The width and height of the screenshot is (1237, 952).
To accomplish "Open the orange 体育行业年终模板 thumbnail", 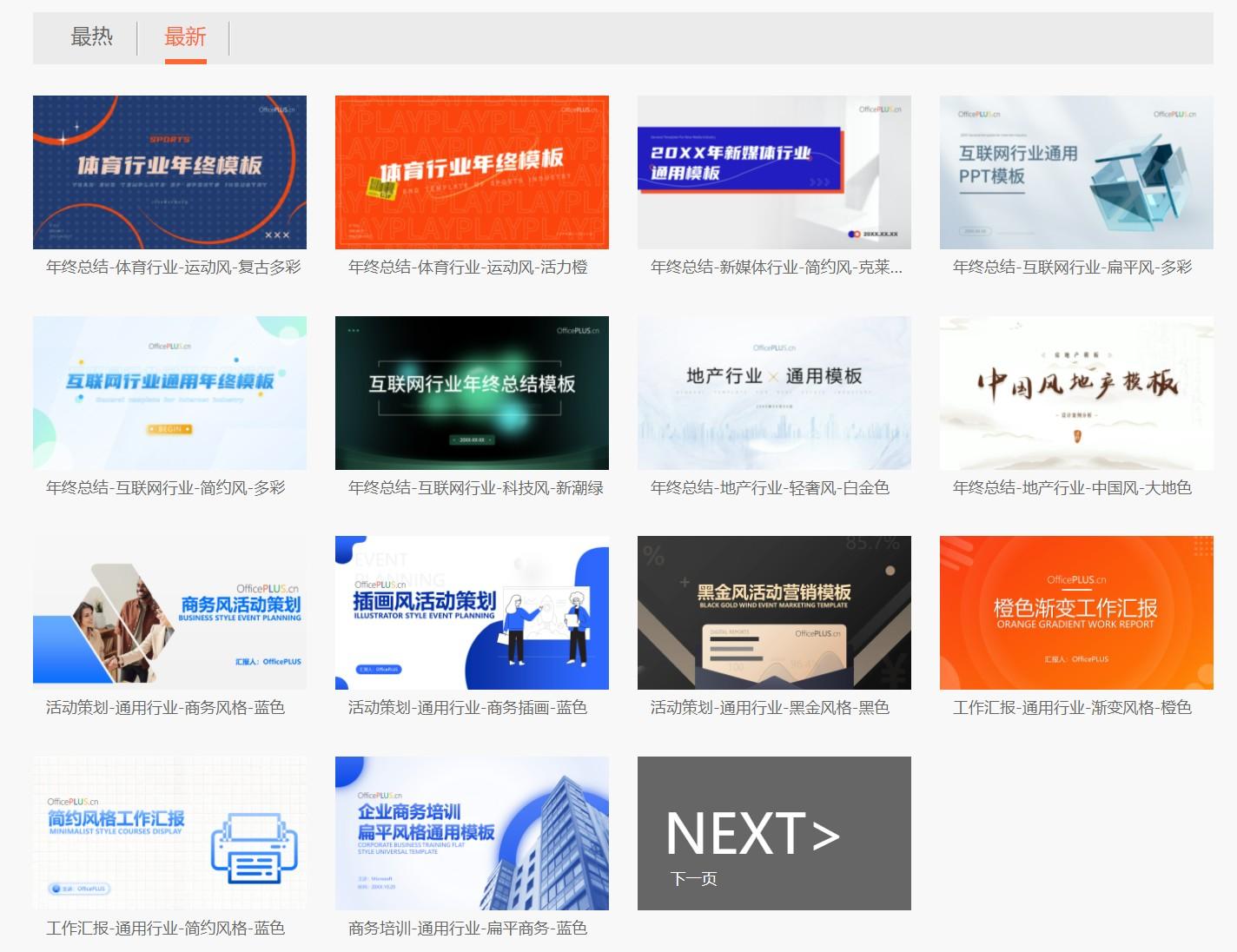I will [472, 172].
